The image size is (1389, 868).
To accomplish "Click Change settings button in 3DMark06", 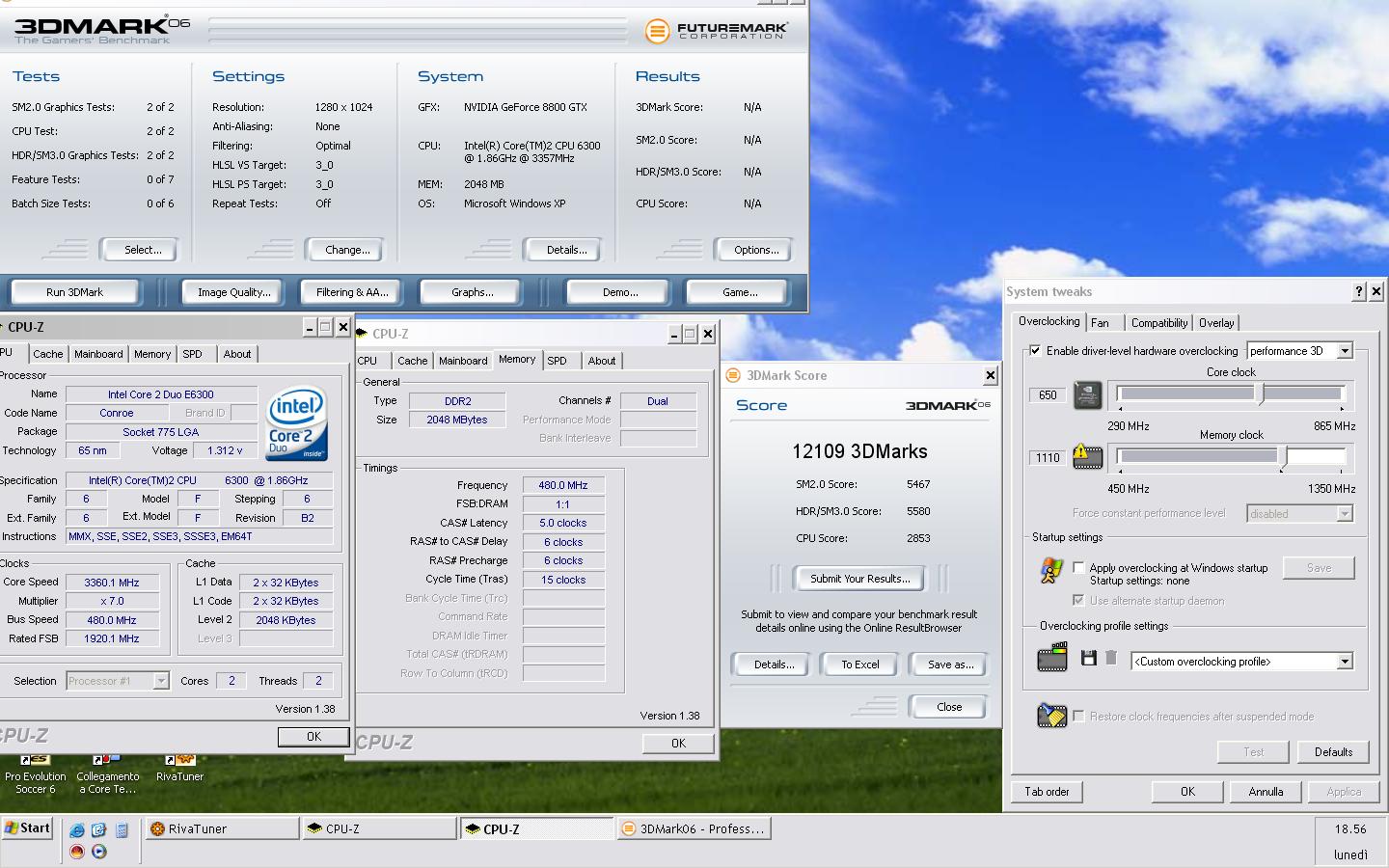I will tap(347, 250).
